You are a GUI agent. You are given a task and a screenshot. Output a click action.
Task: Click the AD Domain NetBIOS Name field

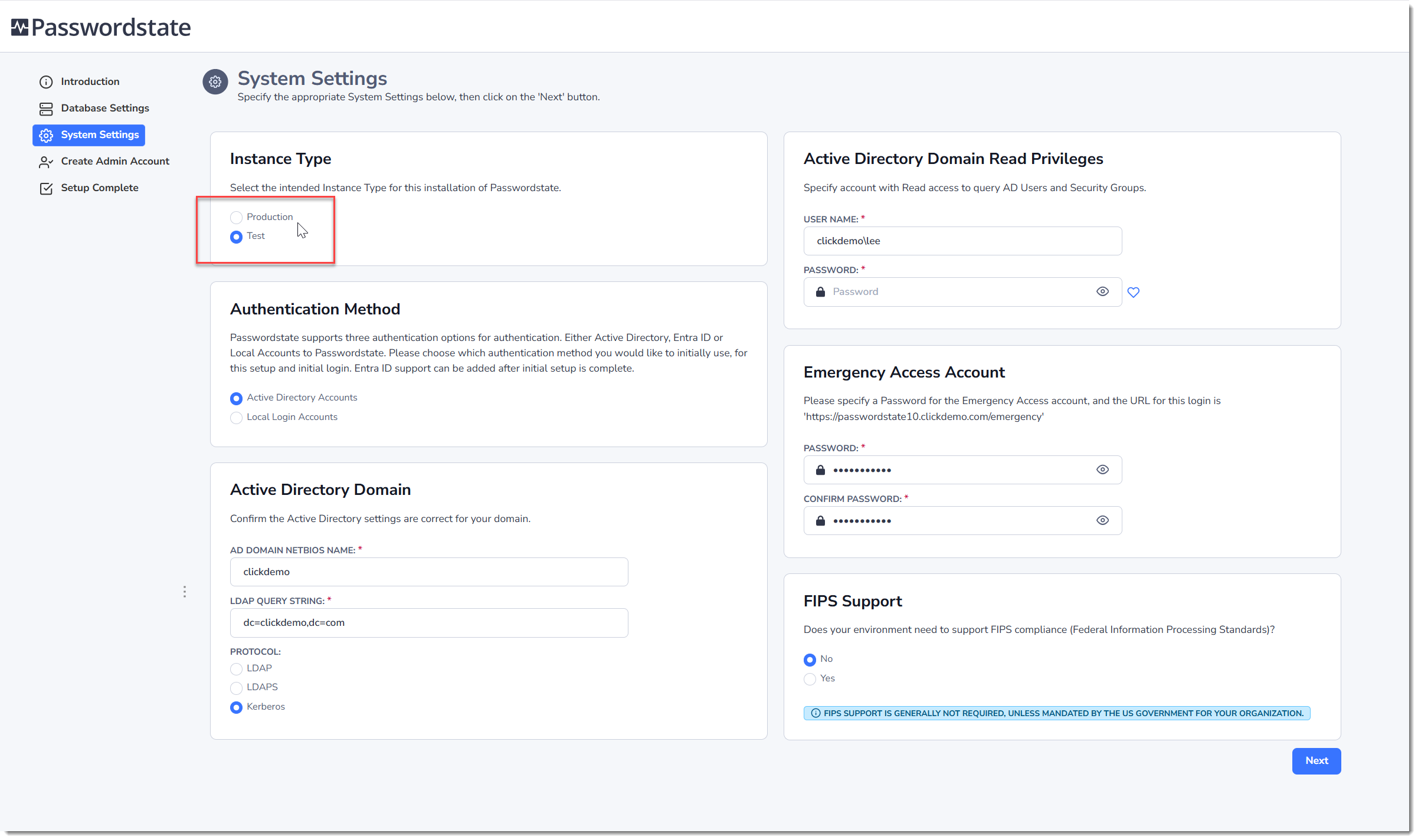(428, 572)
